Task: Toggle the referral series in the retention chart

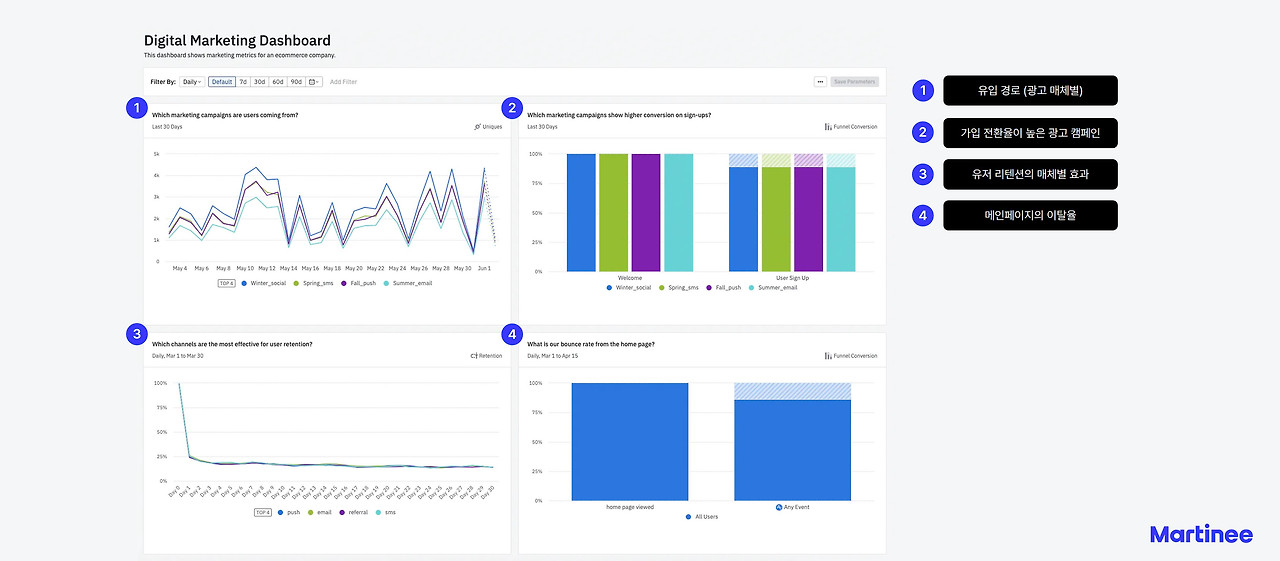Action: pyautogui.click(x=353, y=512)
